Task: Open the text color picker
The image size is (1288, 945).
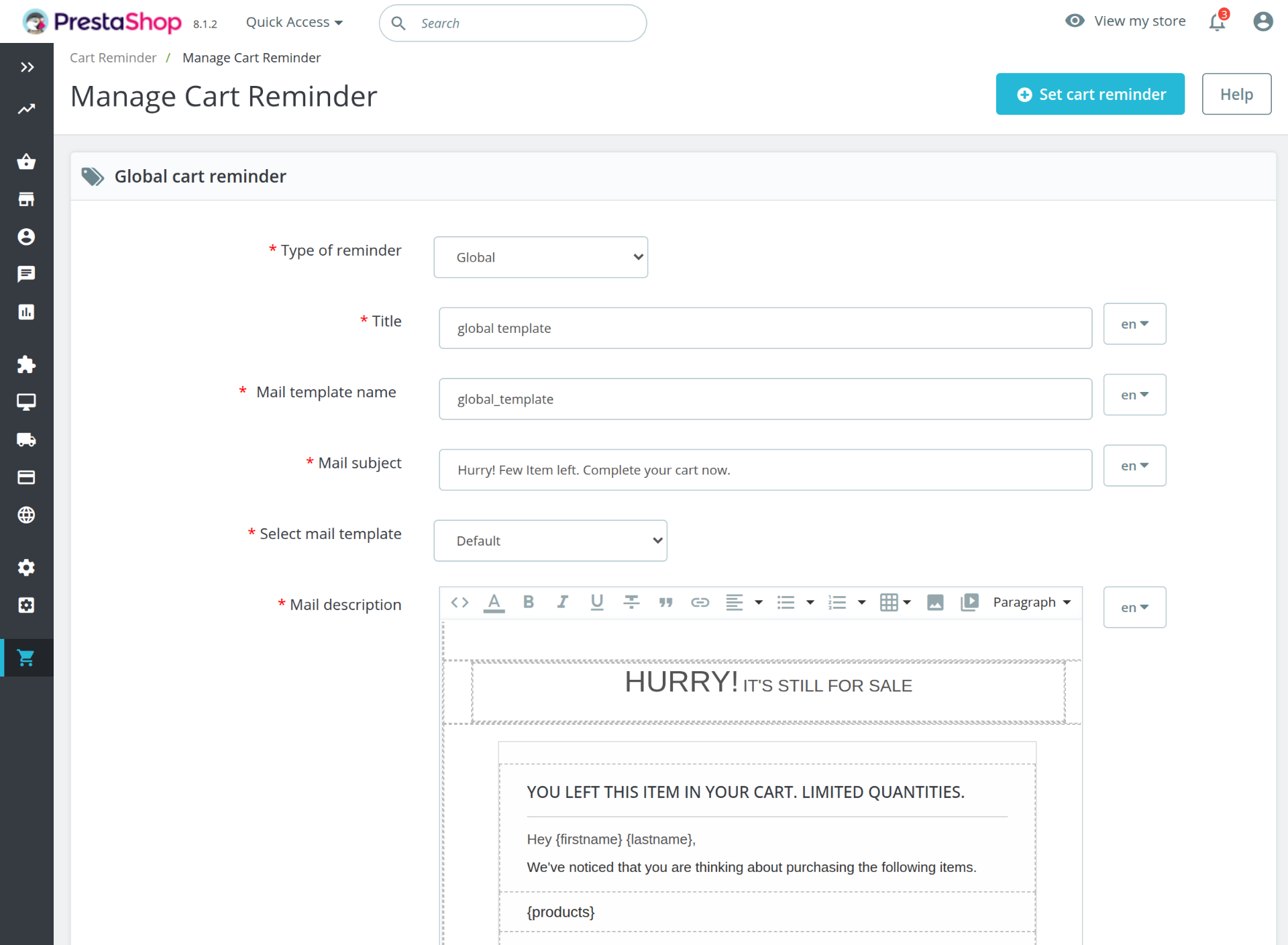Action: coord(494,602)
